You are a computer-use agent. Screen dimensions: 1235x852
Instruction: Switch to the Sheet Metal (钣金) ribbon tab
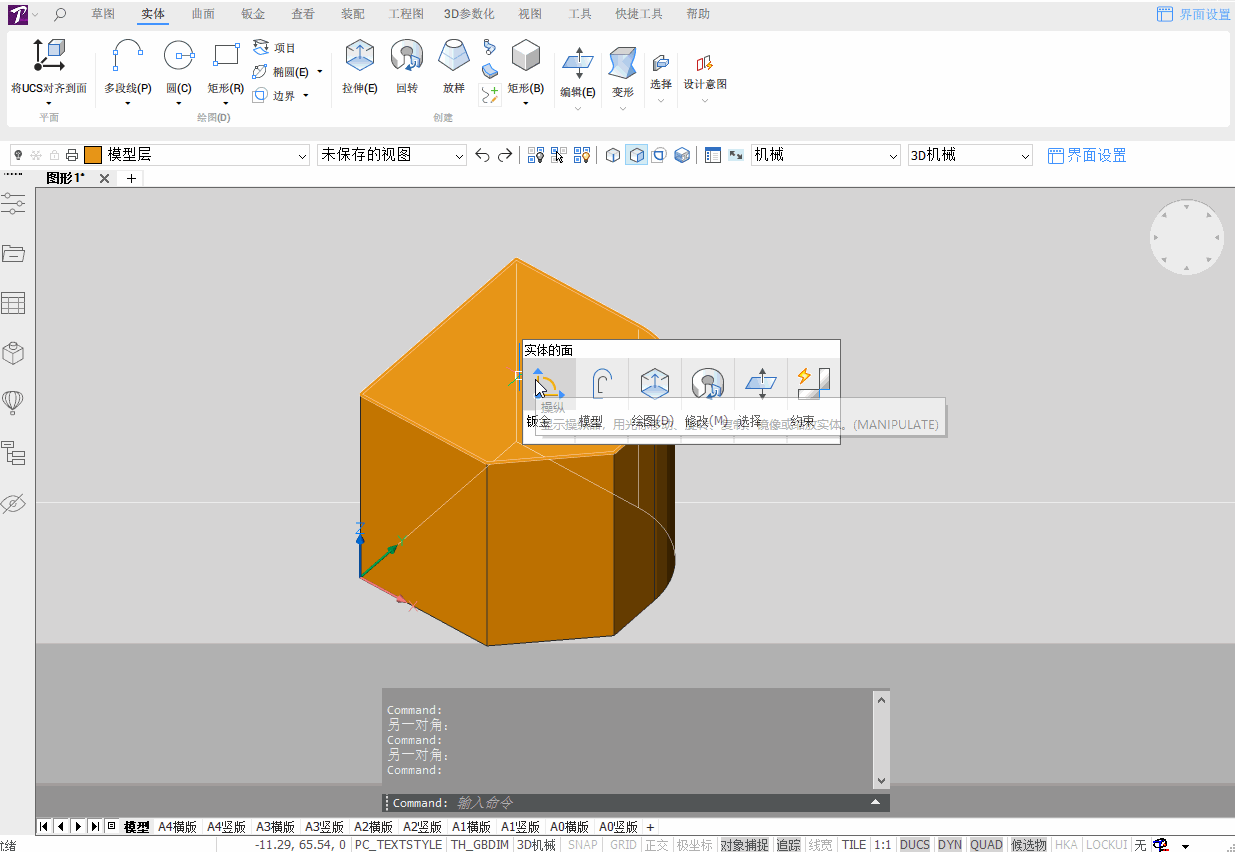coord(253,14)
